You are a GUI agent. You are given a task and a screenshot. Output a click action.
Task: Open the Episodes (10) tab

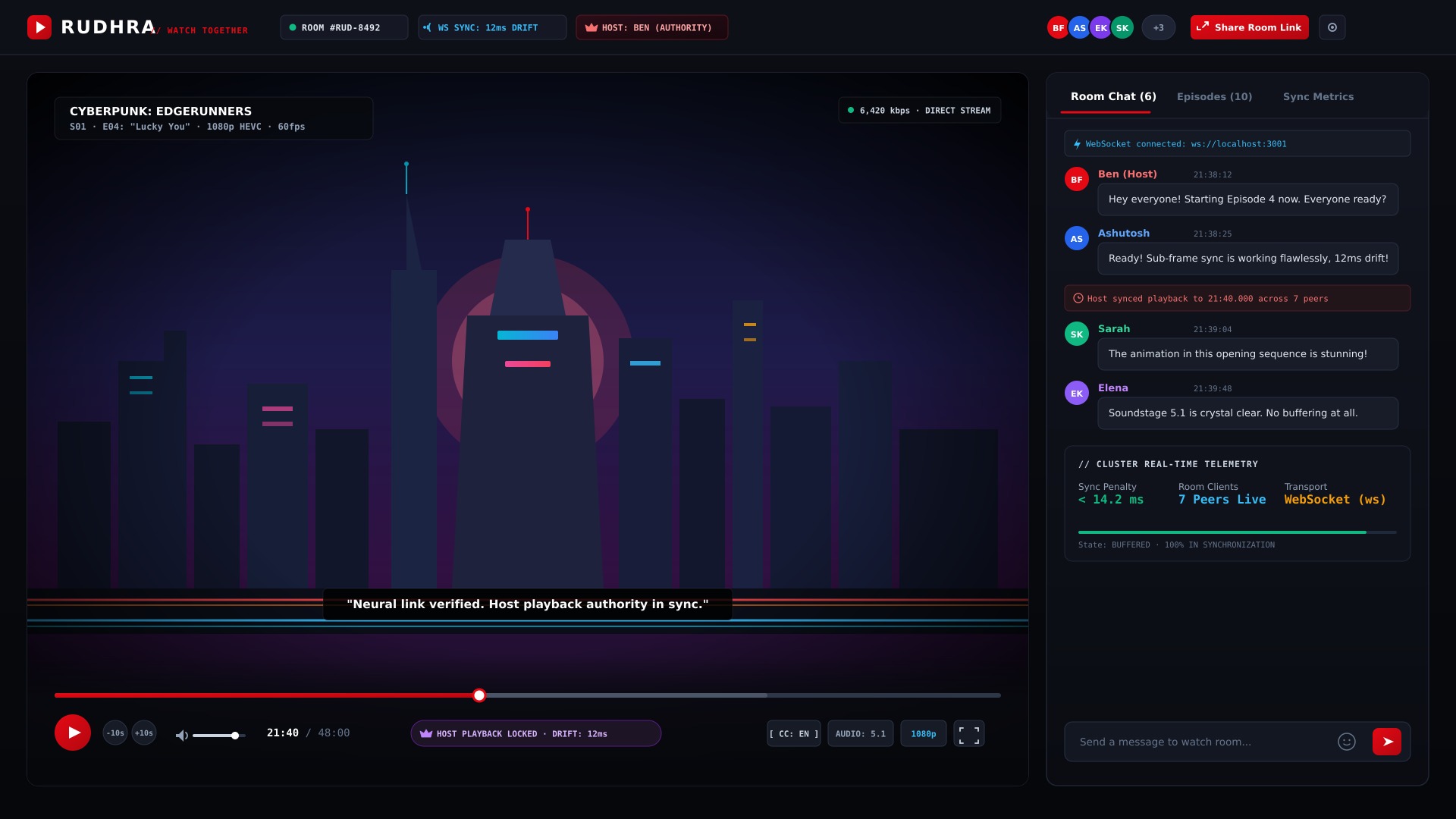(1214, 96)
